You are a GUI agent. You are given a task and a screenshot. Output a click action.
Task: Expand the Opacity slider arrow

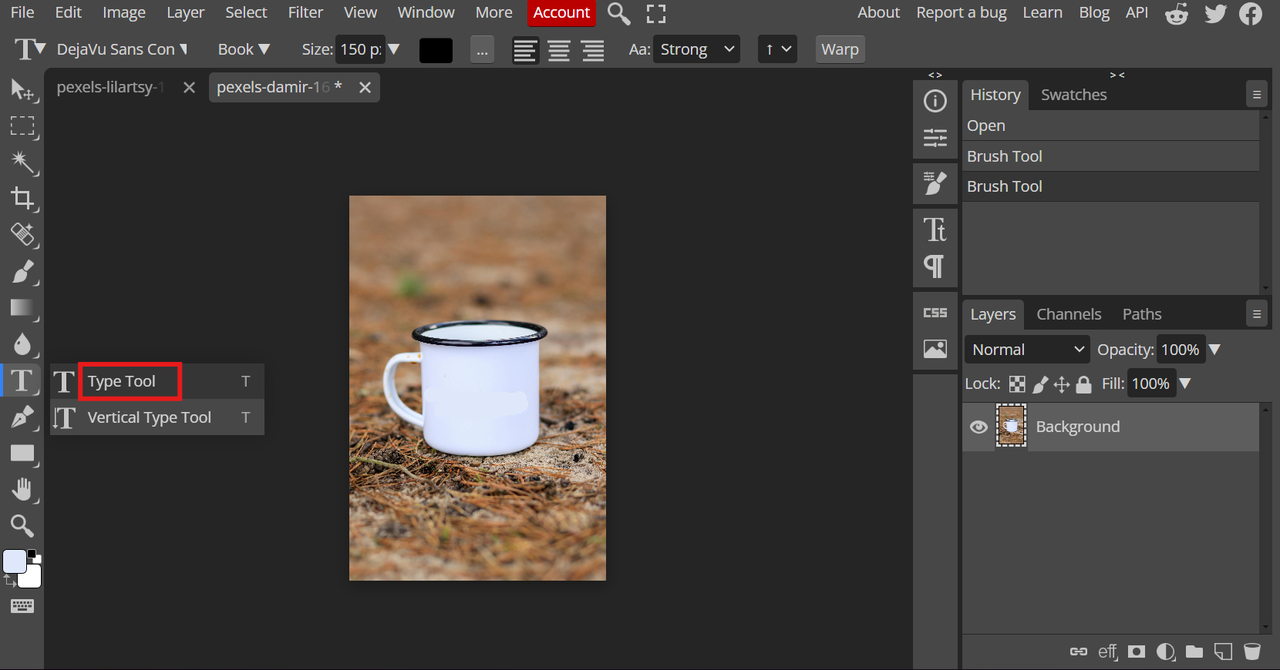[x=1214, y=349]
